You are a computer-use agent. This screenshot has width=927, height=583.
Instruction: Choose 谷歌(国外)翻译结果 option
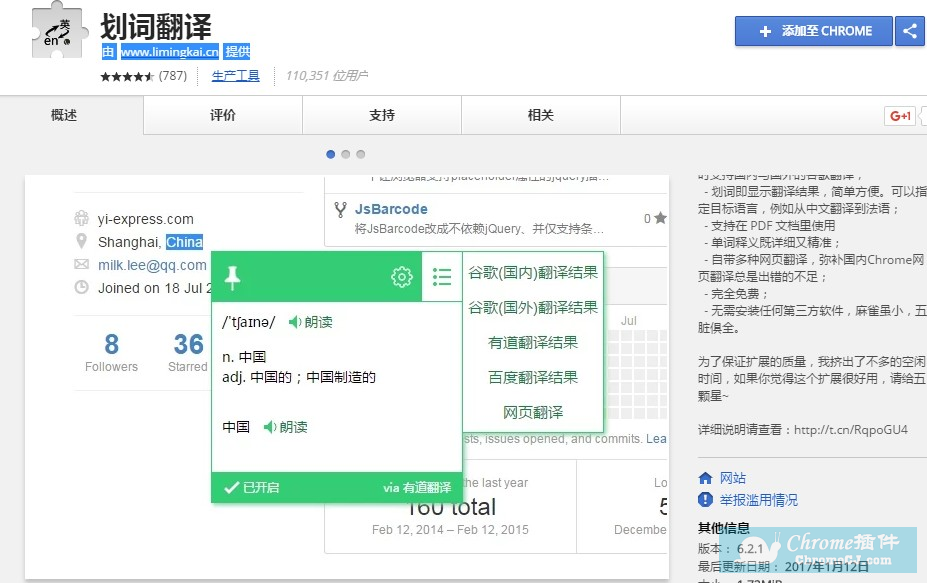(533, 307)
